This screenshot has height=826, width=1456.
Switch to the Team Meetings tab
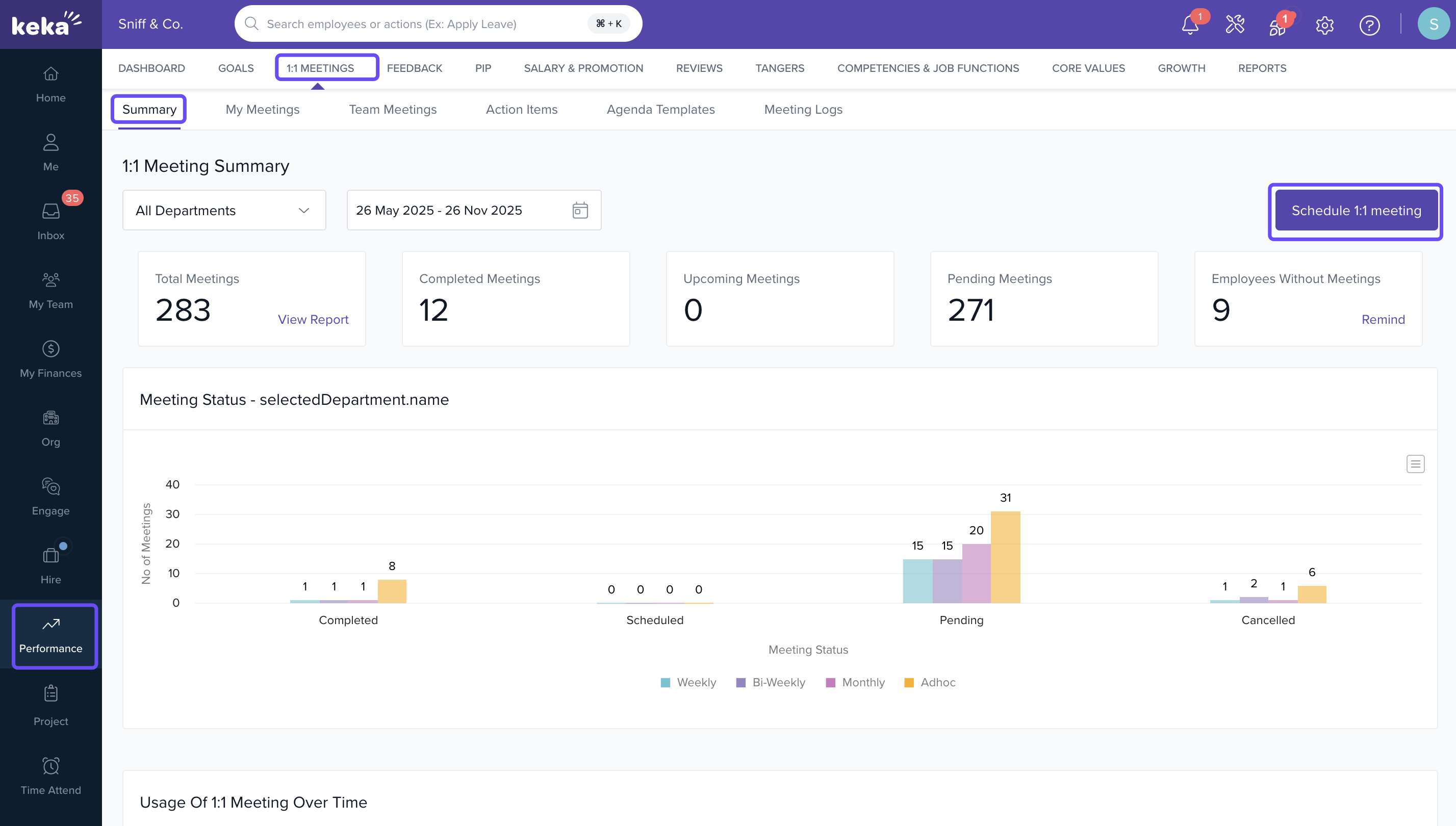coord(393,110)
